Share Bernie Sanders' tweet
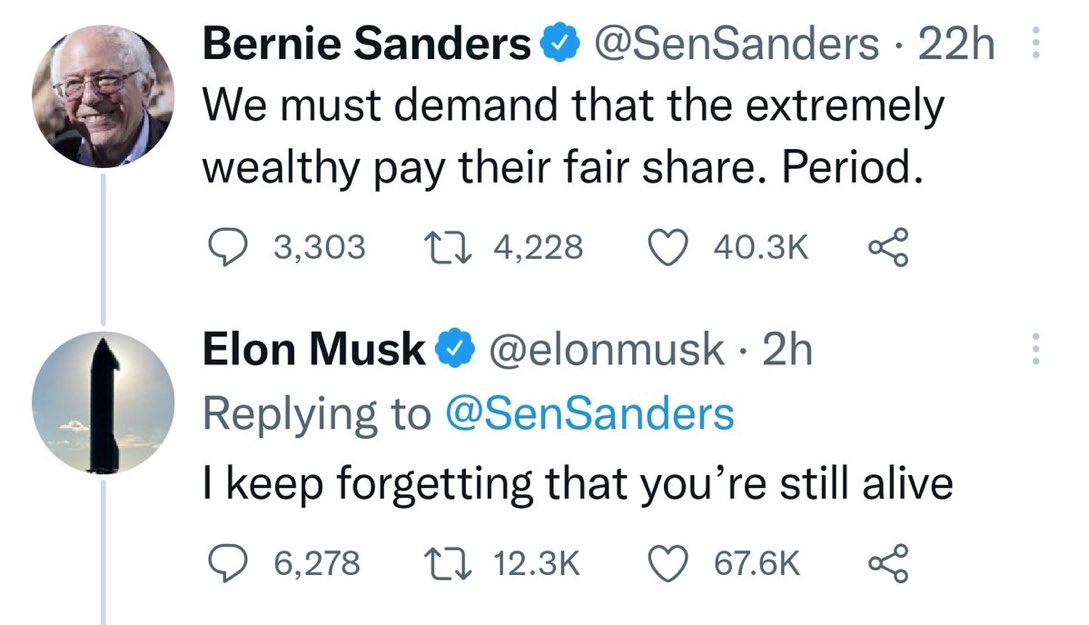 pyautogui.click(x=888, y=247)
